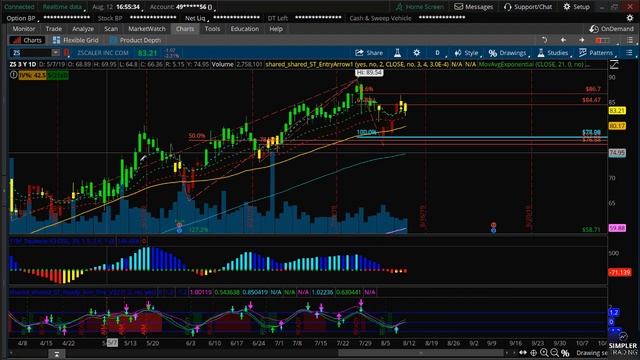Click the Drawing set selector
The width and height of the screenshot is (640, 360).
591,353
